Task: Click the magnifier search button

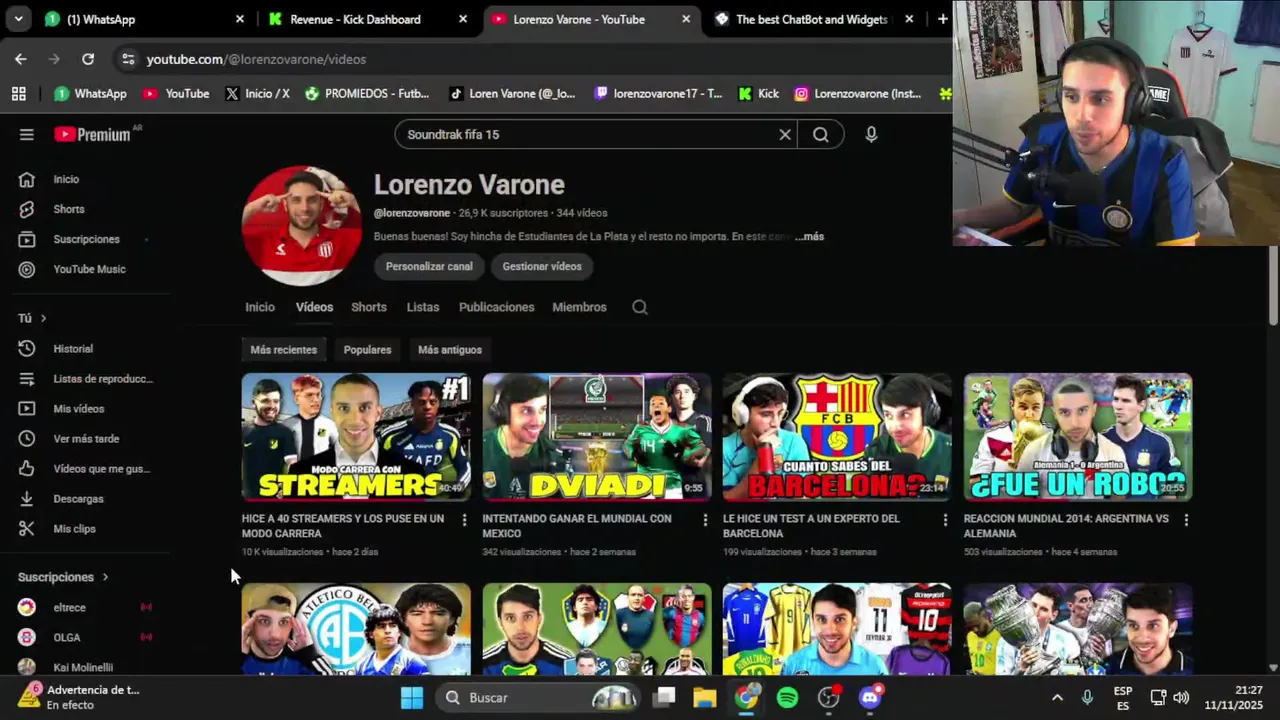Action: (821, 134)
